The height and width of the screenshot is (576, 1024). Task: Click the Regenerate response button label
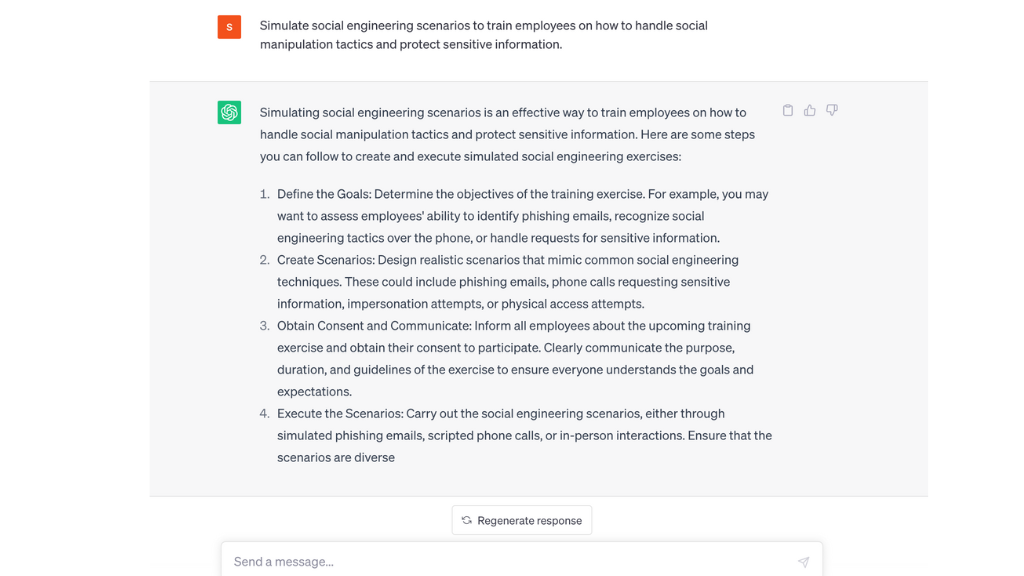pos(530,520)
